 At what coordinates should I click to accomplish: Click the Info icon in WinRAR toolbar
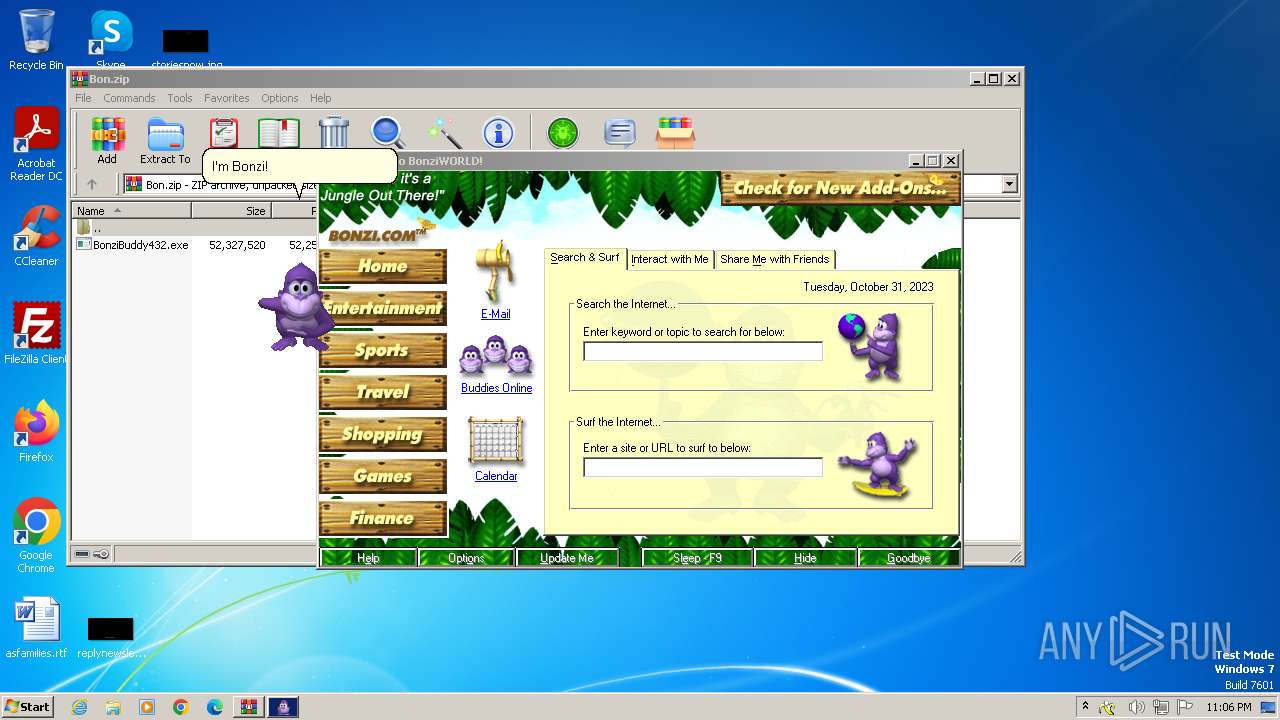click(x=498, y=132)
